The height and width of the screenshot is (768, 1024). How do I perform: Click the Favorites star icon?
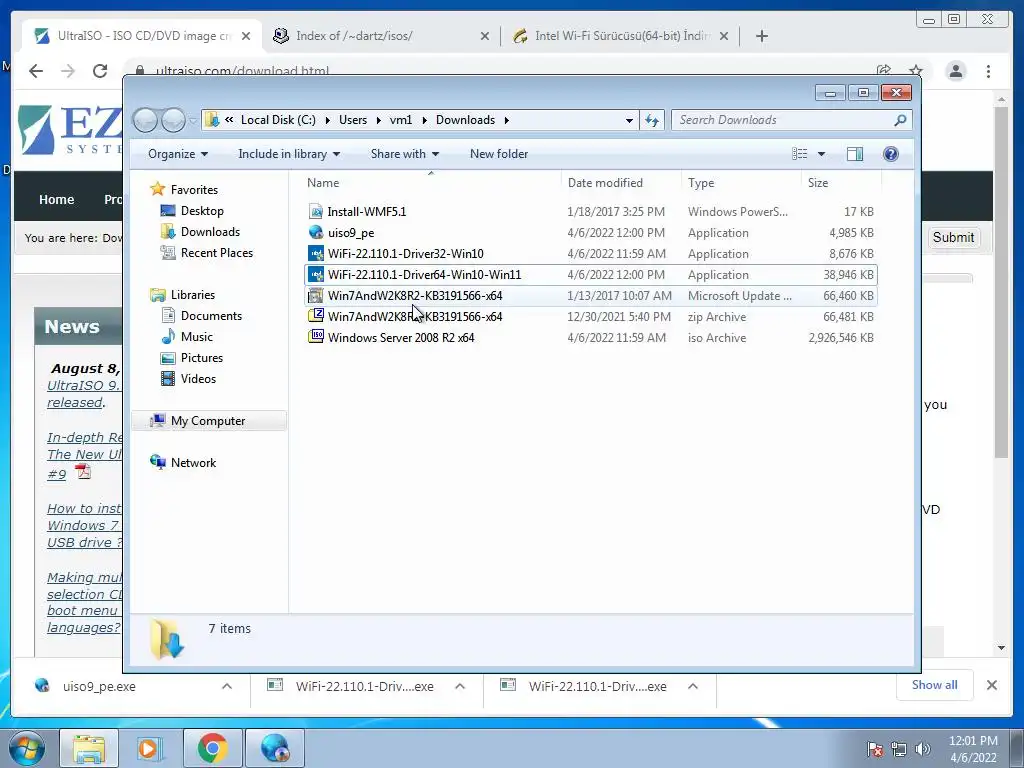(157, 189)
